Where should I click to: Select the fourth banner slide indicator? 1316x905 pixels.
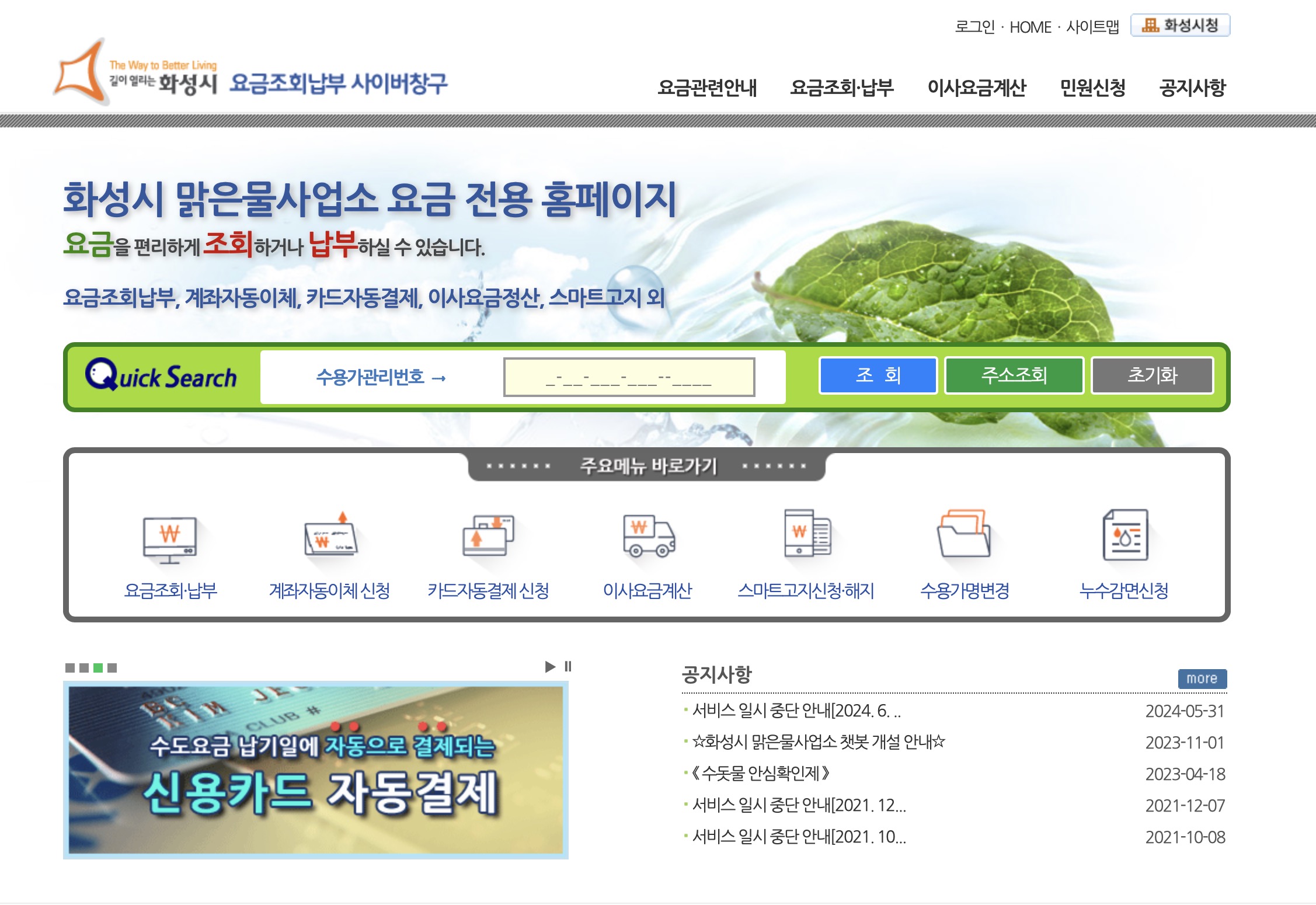point(112,667)
